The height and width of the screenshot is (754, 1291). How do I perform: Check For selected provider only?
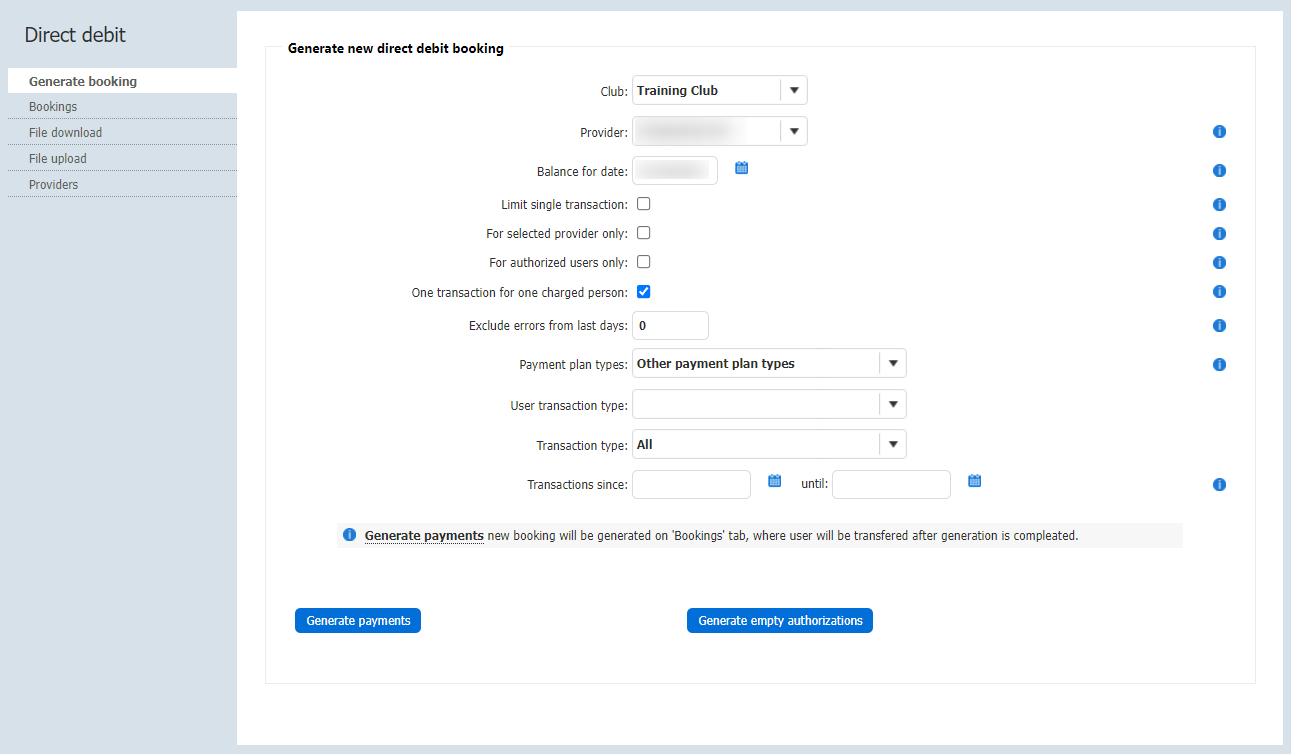click(644, 233)
